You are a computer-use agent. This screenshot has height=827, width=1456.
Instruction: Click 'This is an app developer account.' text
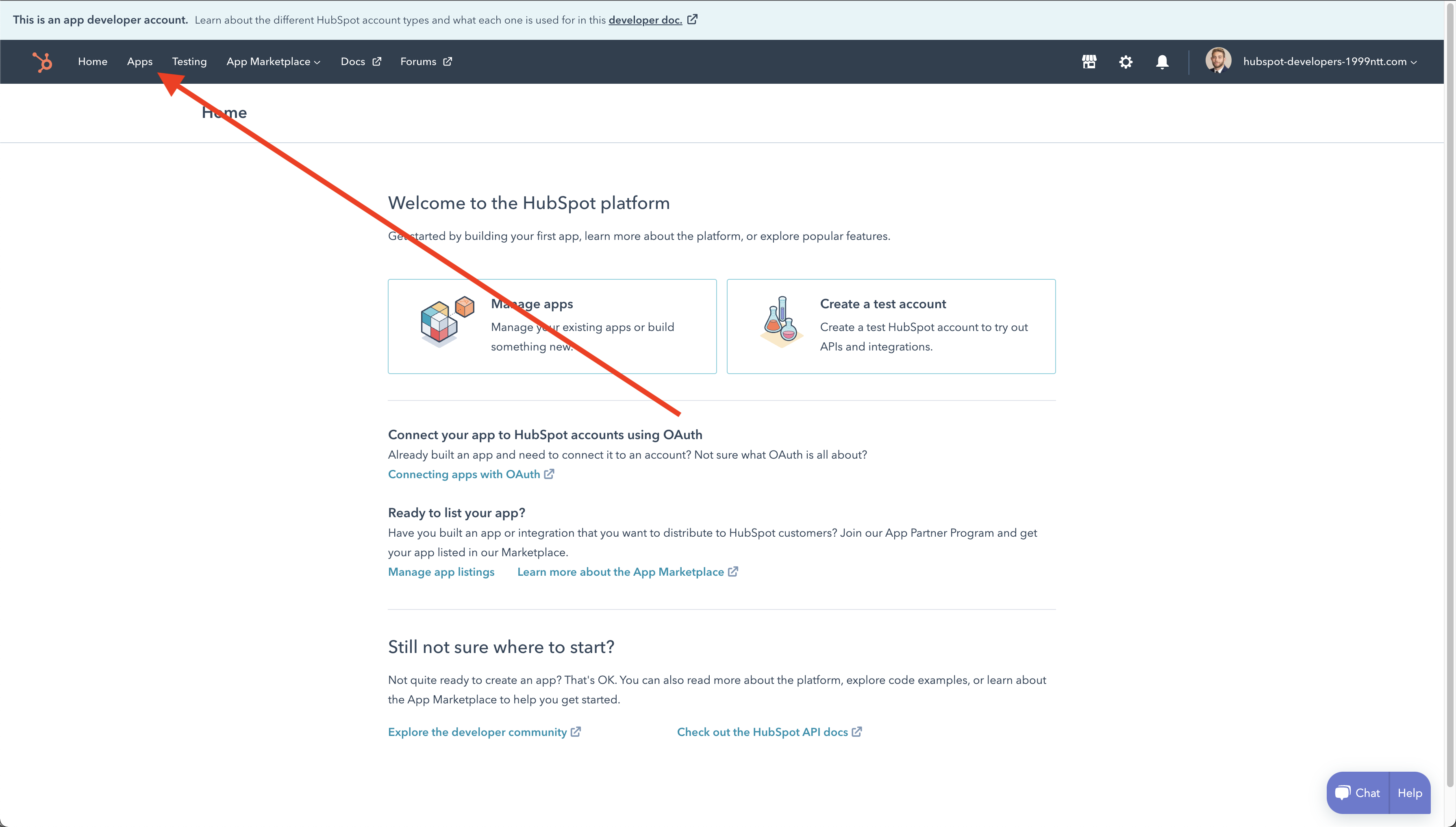tap(100, 19)
